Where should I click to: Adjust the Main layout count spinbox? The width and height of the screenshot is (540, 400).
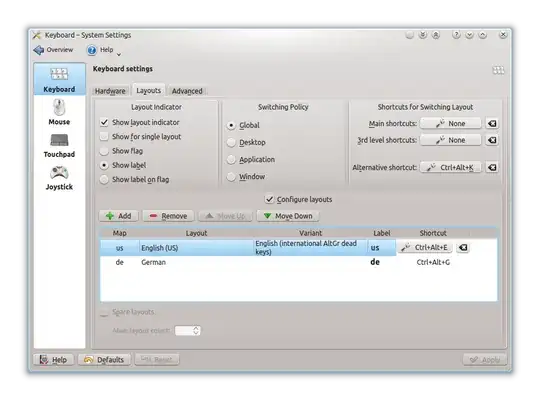pyautogui.click(x=187, y=331)
